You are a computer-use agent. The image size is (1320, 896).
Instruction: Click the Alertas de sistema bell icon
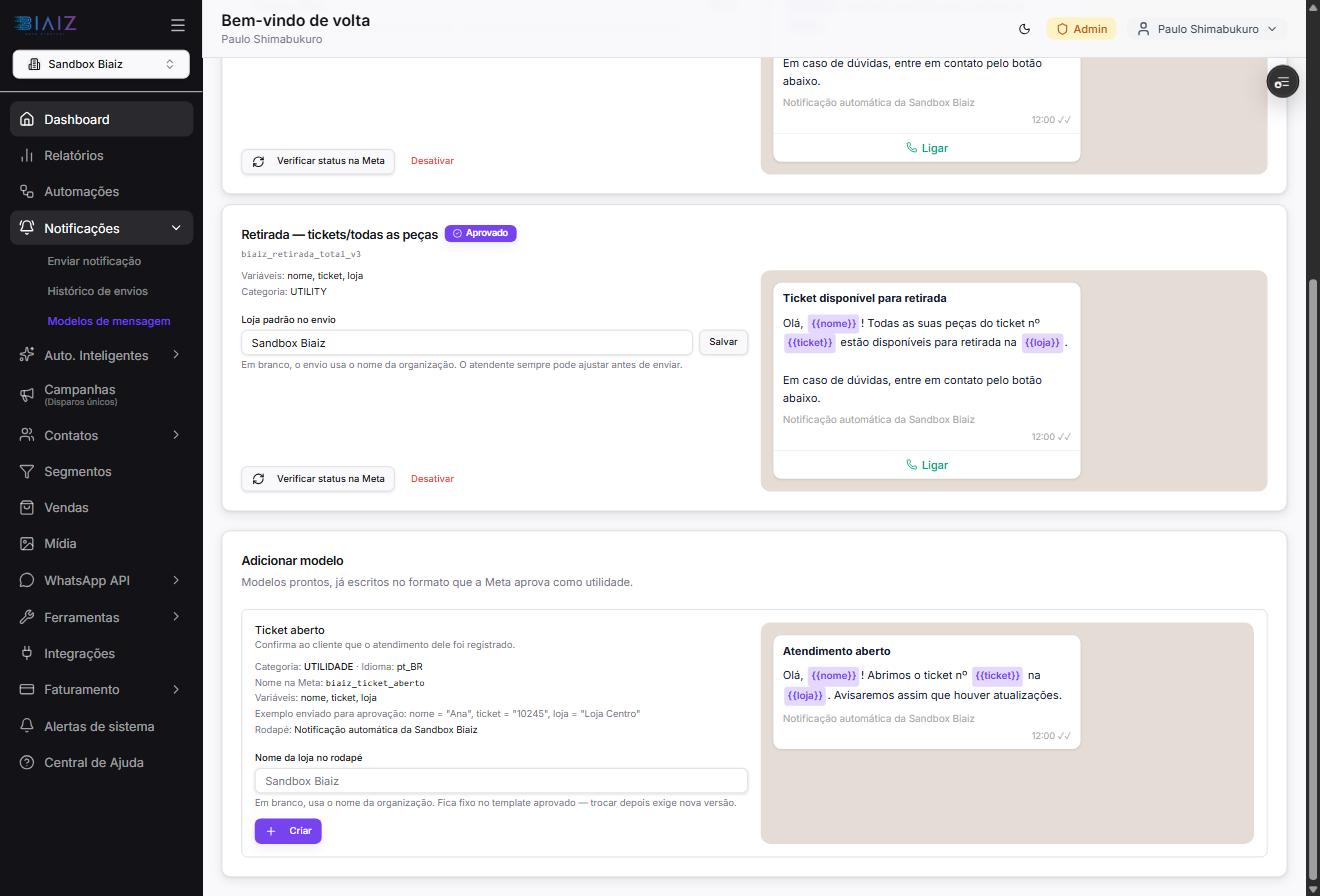(x=27, y=726)
